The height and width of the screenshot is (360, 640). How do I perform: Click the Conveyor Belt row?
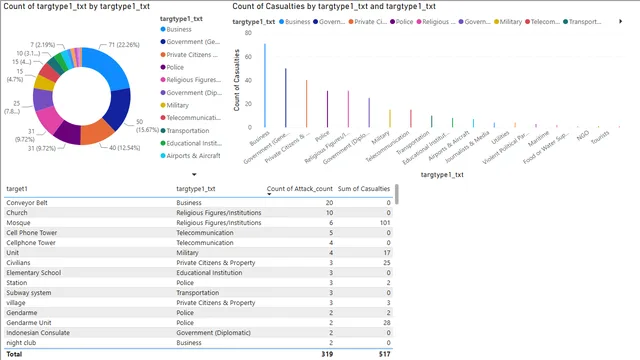(x=198, y=202)
